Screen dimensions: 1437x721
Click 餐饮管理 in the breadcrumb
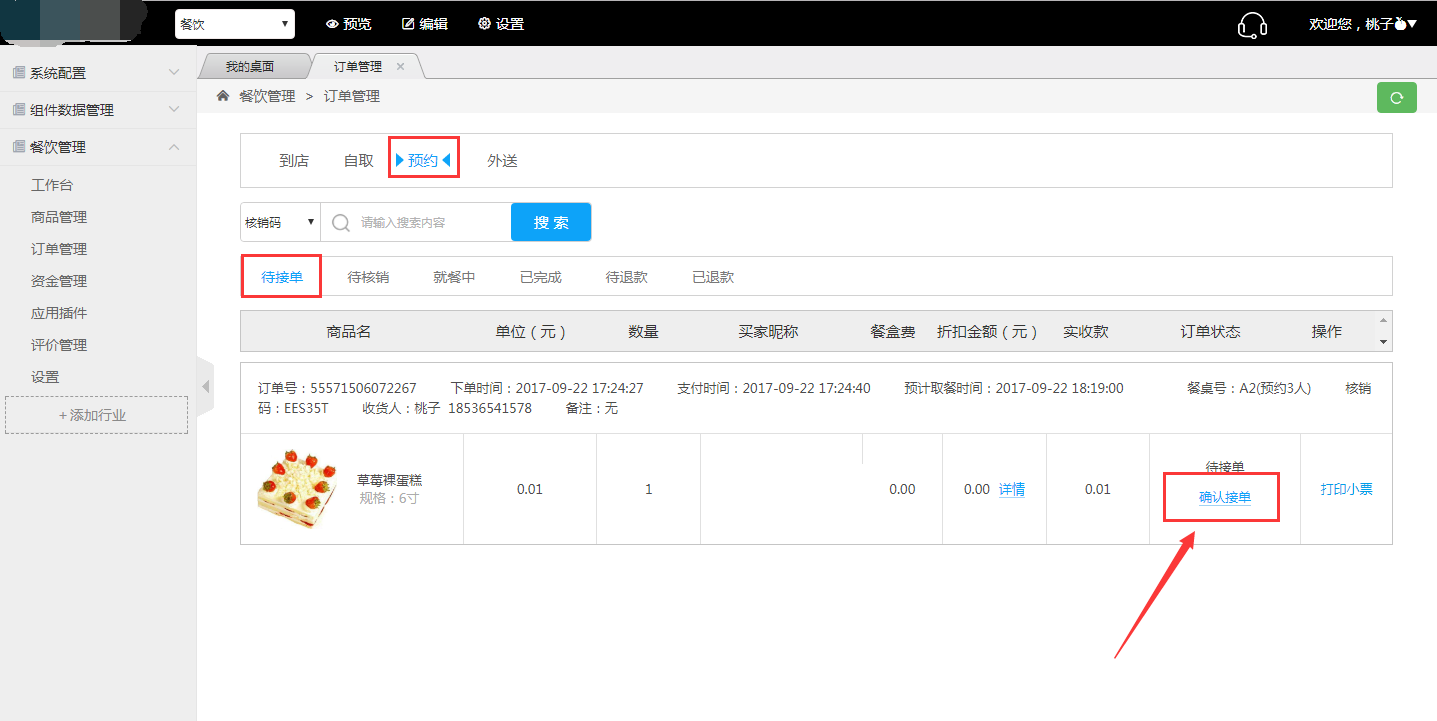(267, 96)
